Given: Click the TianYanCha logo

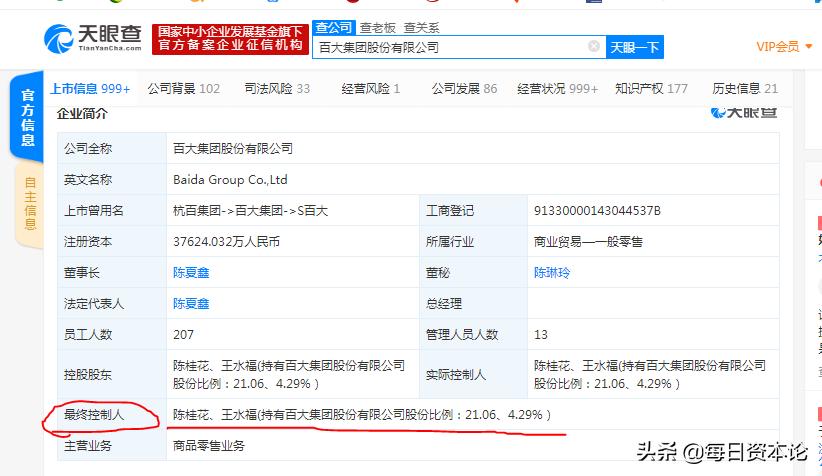Looking at the screenshot, I should click(93, 38).
